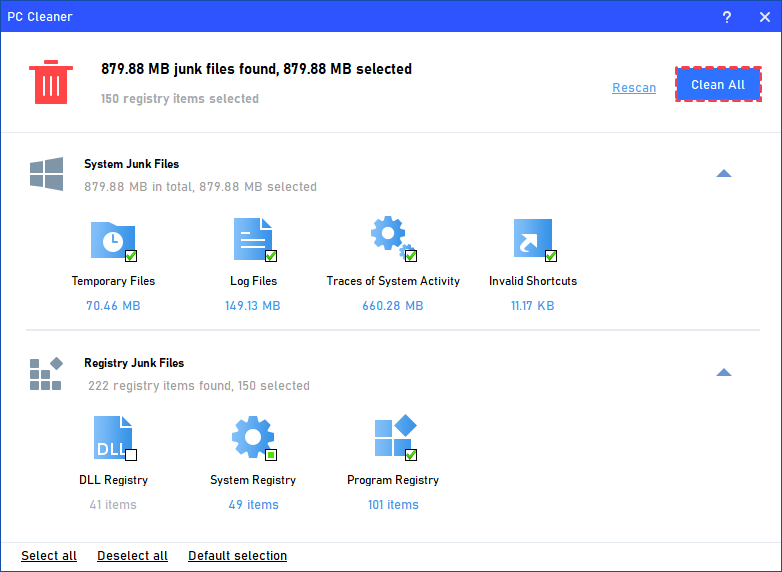Uncheck the Log Files checkbox
Image resolution: width=782 pixels, height=572 pixels.
pyautogui.click(x=271, y=256)
